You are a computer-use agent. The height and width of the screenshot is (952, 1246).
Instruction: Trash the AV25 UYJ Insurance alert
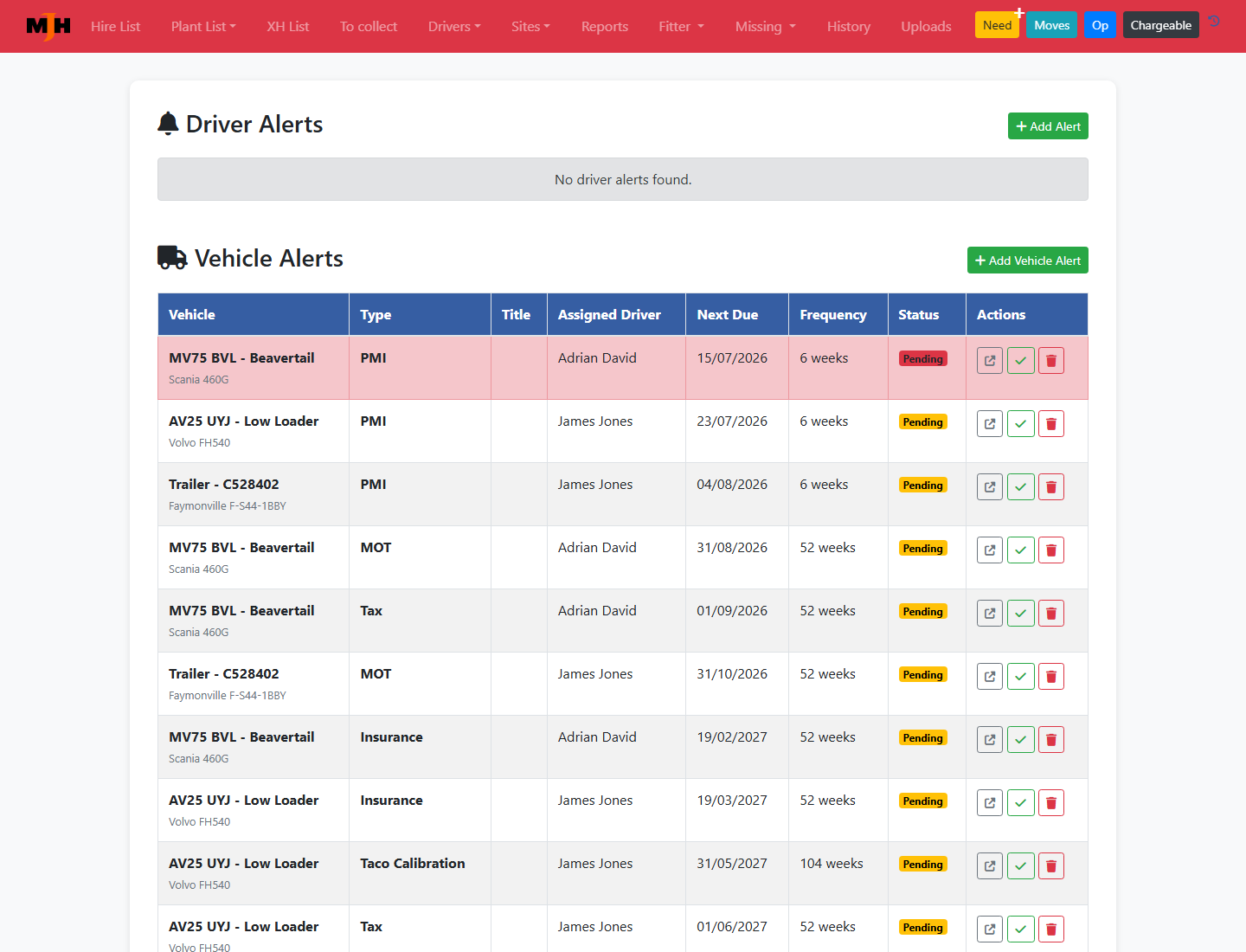click(x=1051, y=803)
